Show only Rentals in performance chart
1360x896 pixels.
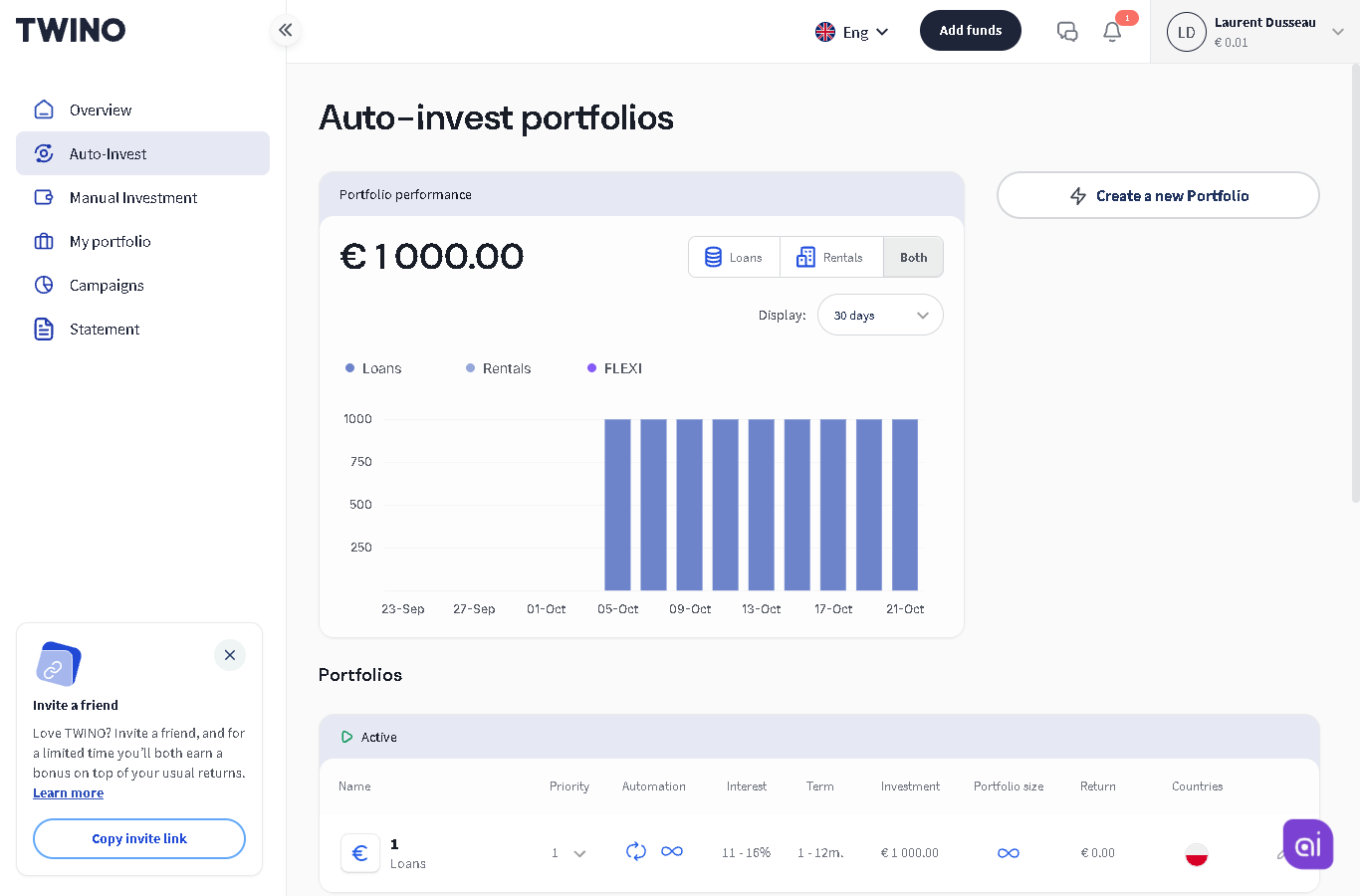(831, 257)
